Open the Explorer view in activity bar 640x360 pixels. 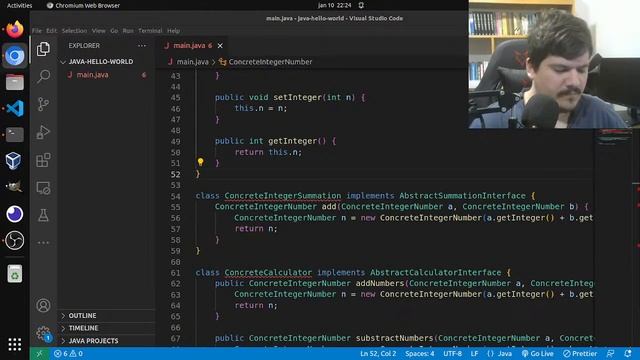[x=43, y=49]
